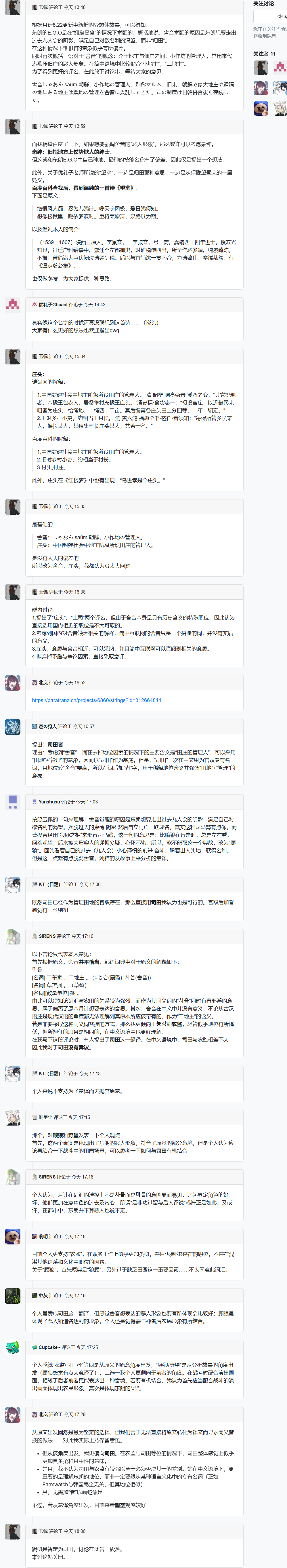
Task: Open the 羽明 username link
Action: point(43,1236)
